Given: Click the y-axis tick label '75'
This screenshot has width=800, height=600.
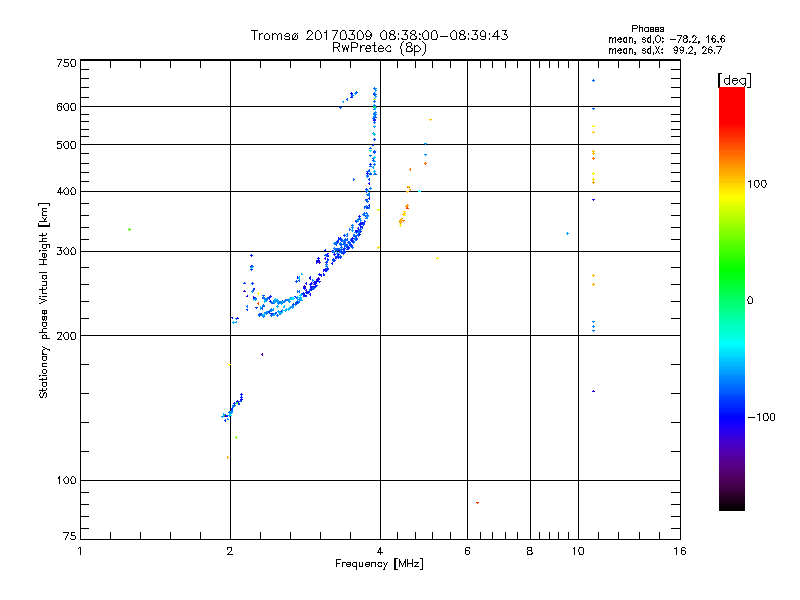Looking at the screenshot, I should tap(70, 536).
